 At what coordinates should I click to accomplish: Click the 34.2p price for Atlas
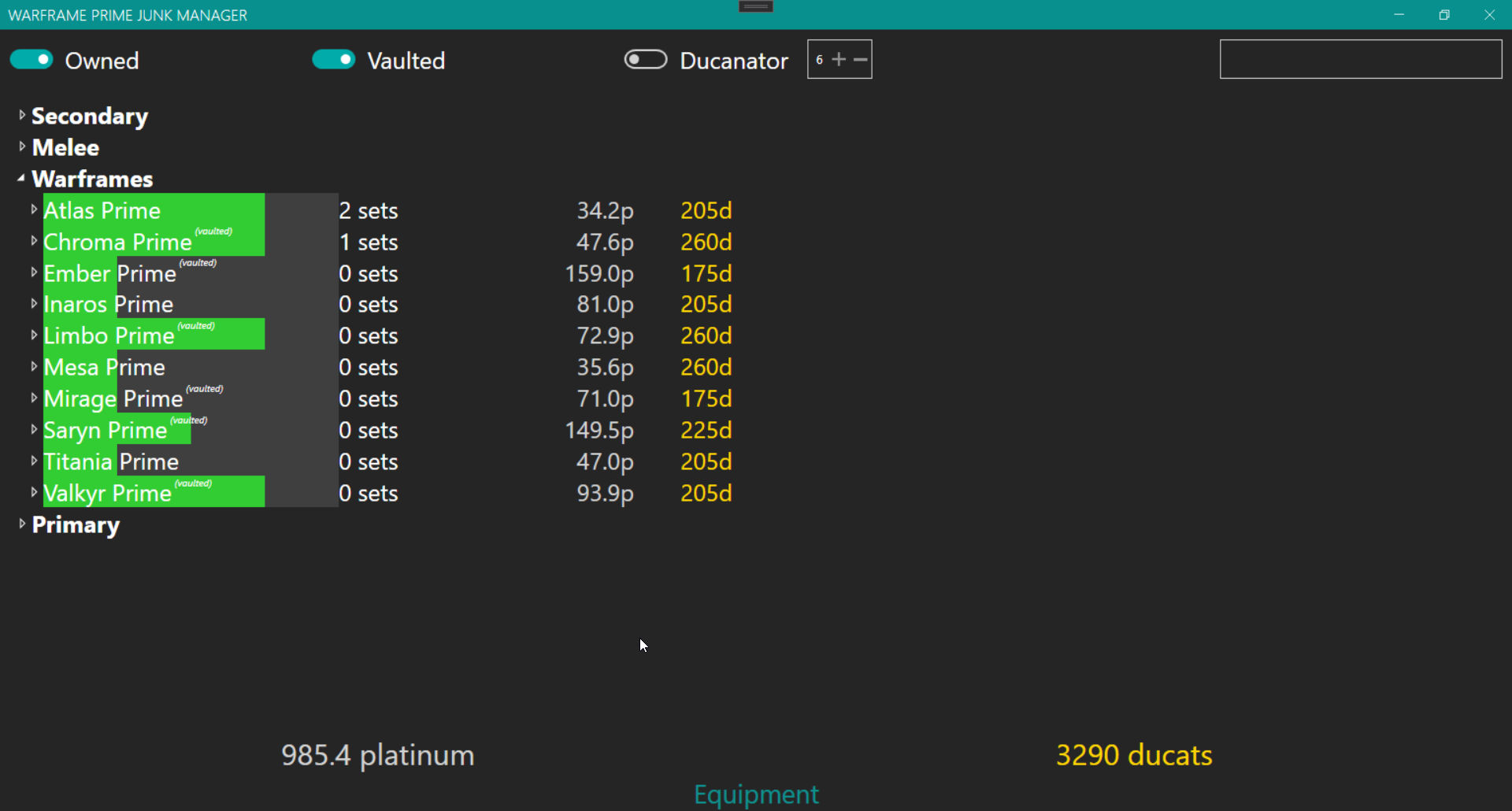click(605, 211)
